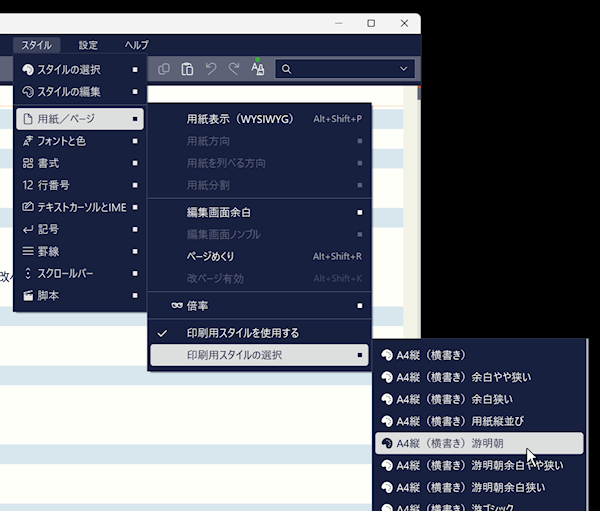Click the redo arrow icon
This screenshot has width=600, height=511.
234,69
